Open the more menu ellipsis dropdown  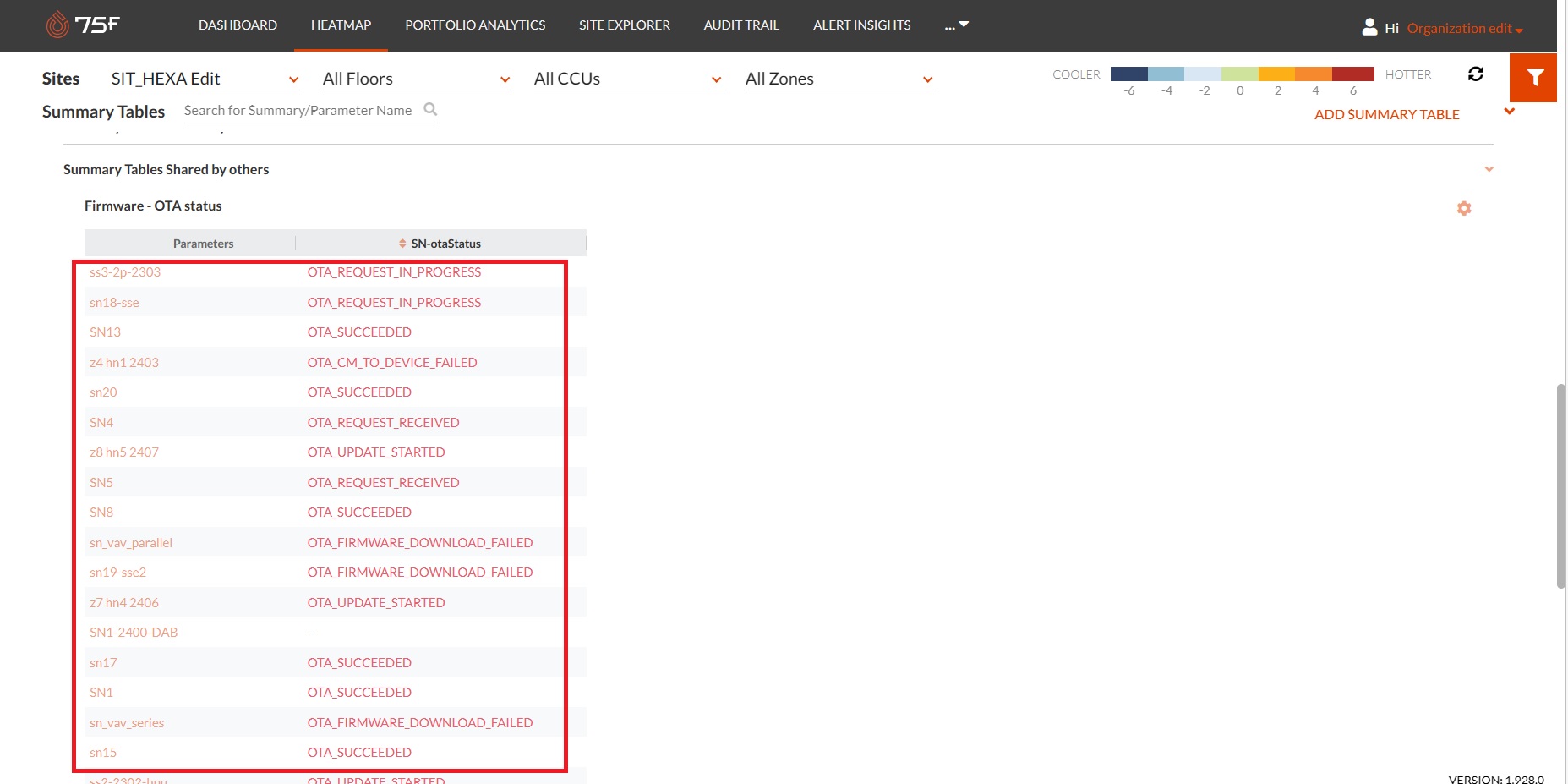click(x=956, y=25)
